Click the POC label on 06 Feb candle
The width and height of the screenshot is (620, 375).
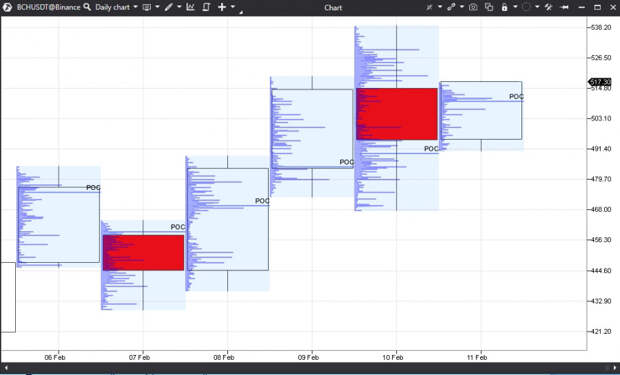coord(93,188)
